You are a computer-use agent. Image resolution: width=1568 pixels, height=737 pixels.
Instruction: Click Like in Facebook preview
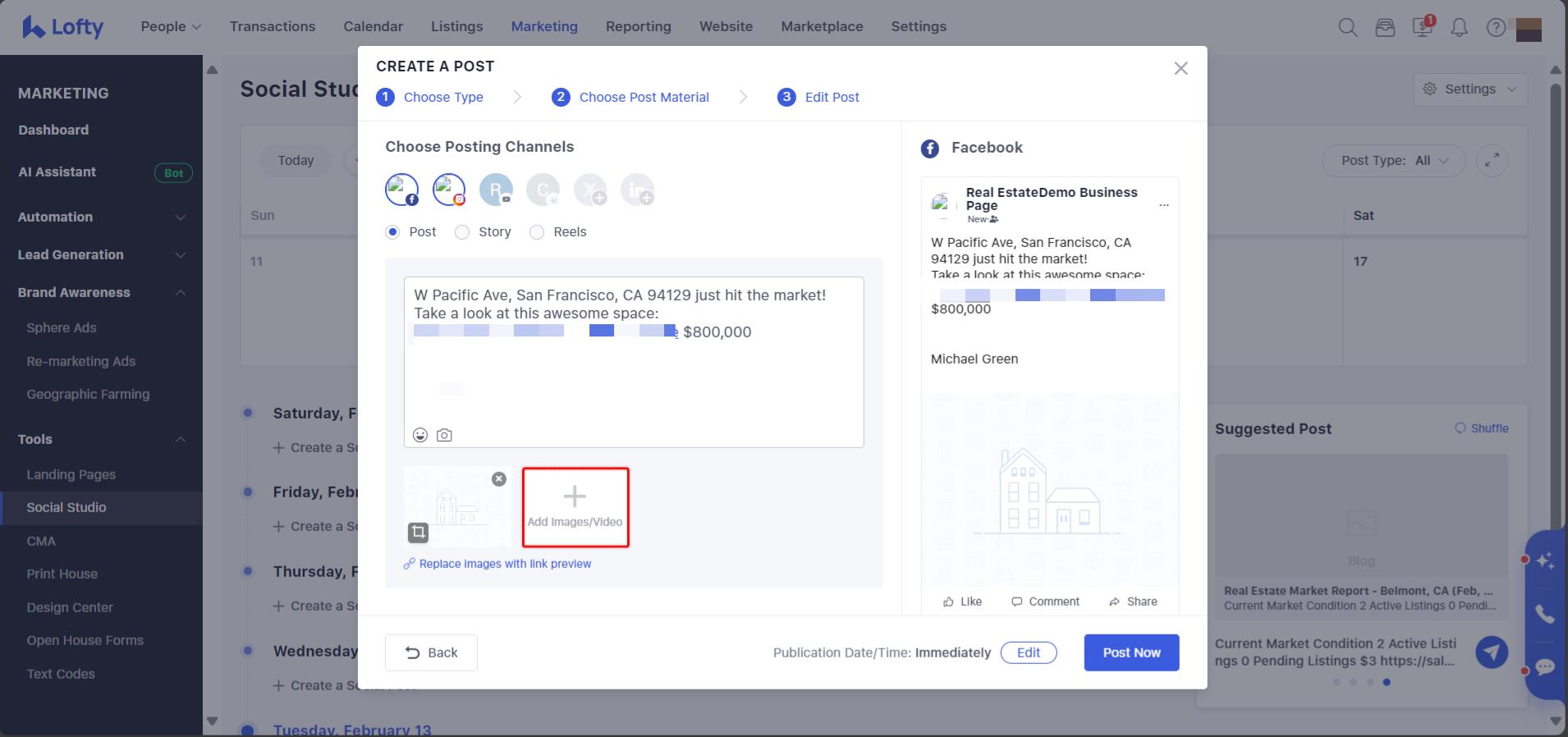pos(962,602)
